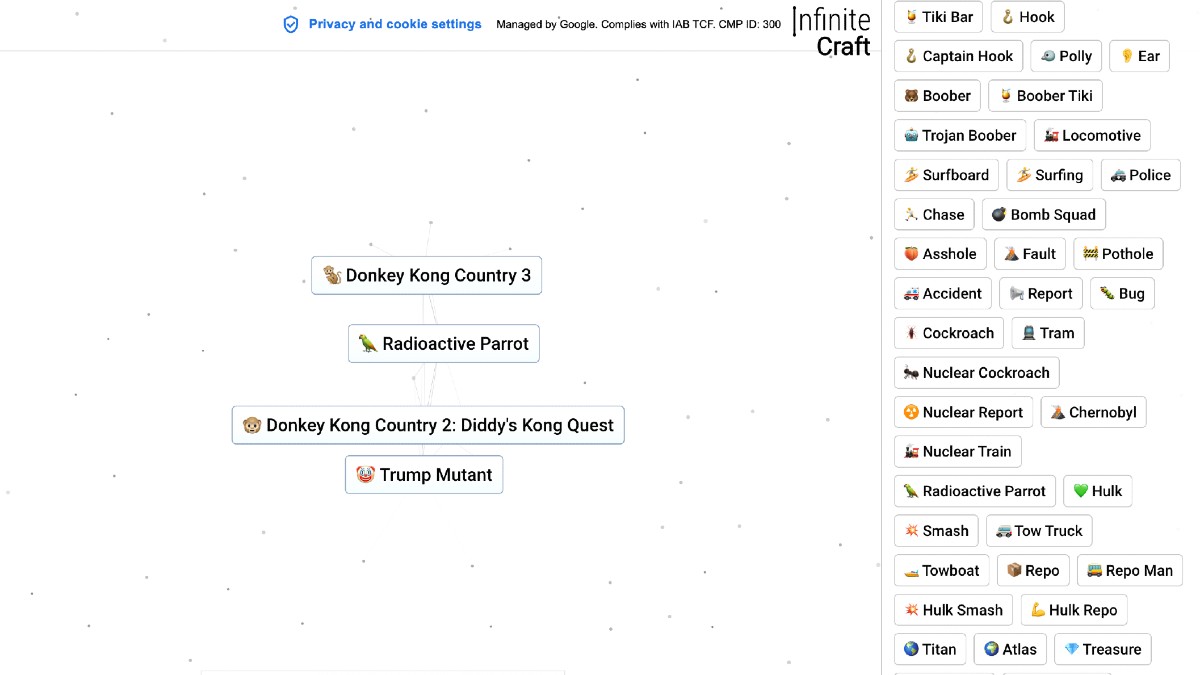The height and width of the screenshot is (675, 1200).
Task: Click the Tow Truck item
Action: 1039,531
